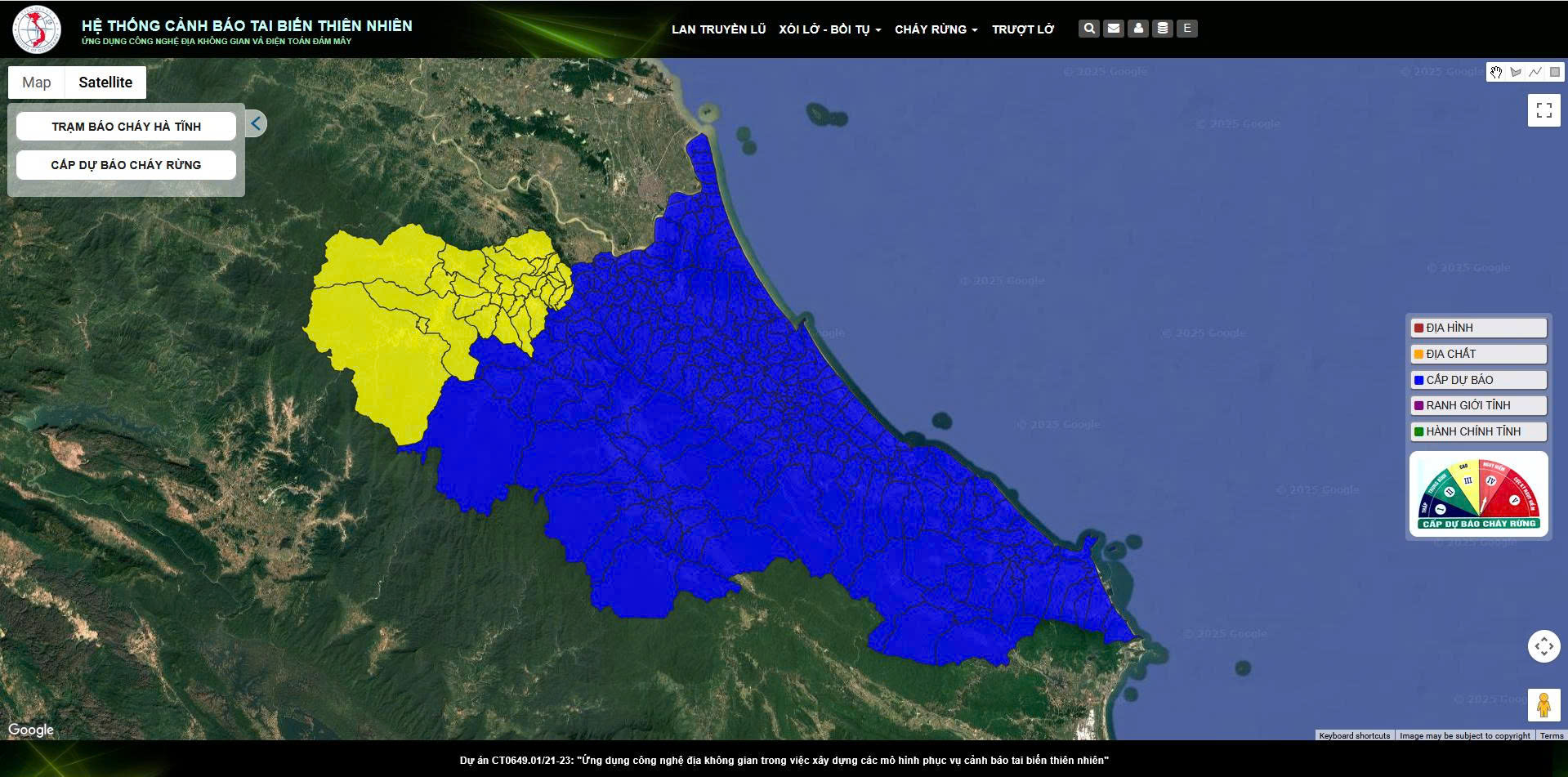
Task: Enable the HÀNH CHÍNH TỈNH layer
Action: 1477,431
